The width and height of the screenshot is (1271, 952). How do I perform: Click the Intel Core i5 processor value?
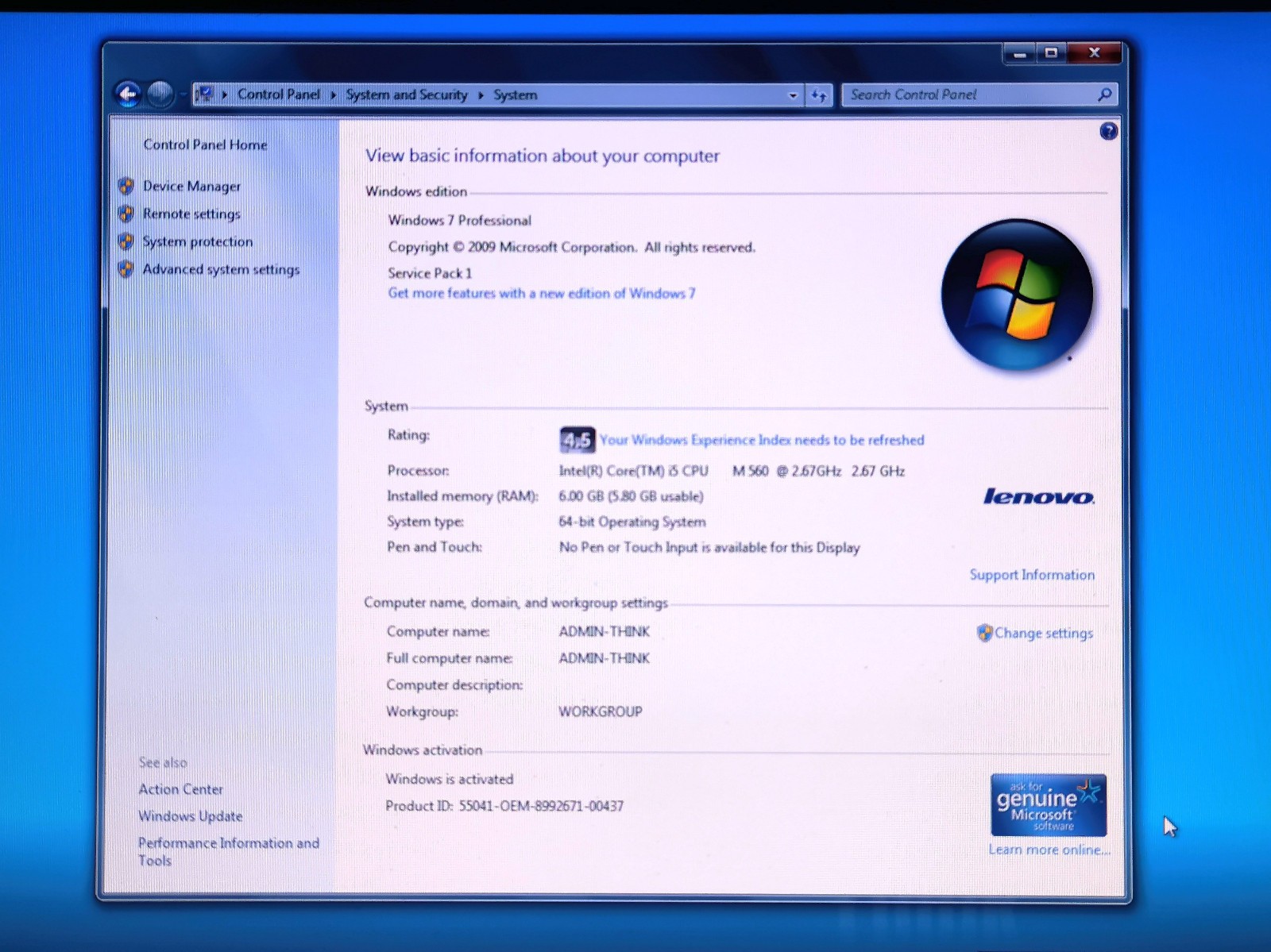pyautogui.click(x=732, y=471)
